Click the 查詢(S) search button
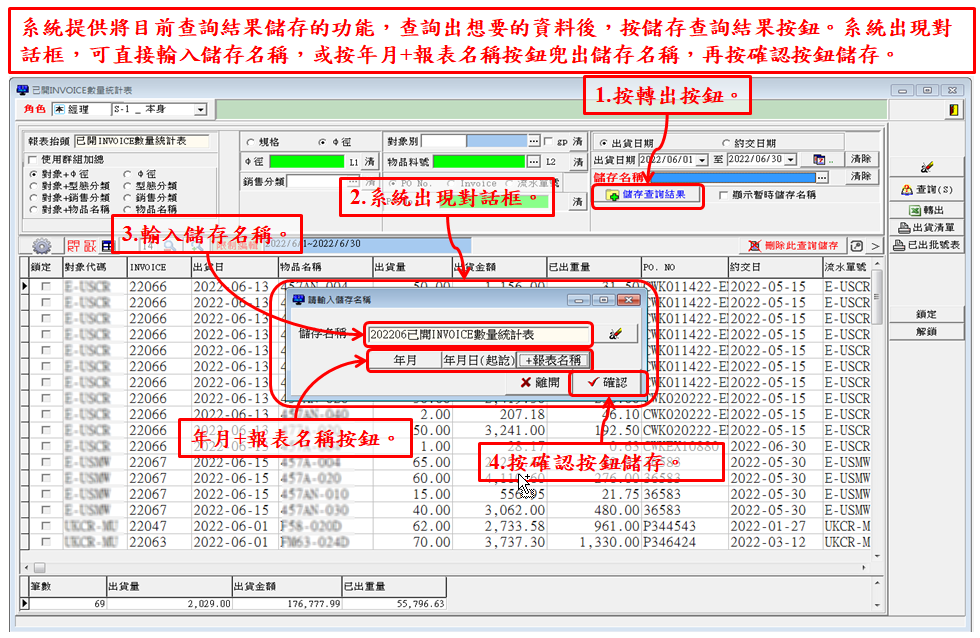Screen dimensions: 980x638 click(927, 189)
